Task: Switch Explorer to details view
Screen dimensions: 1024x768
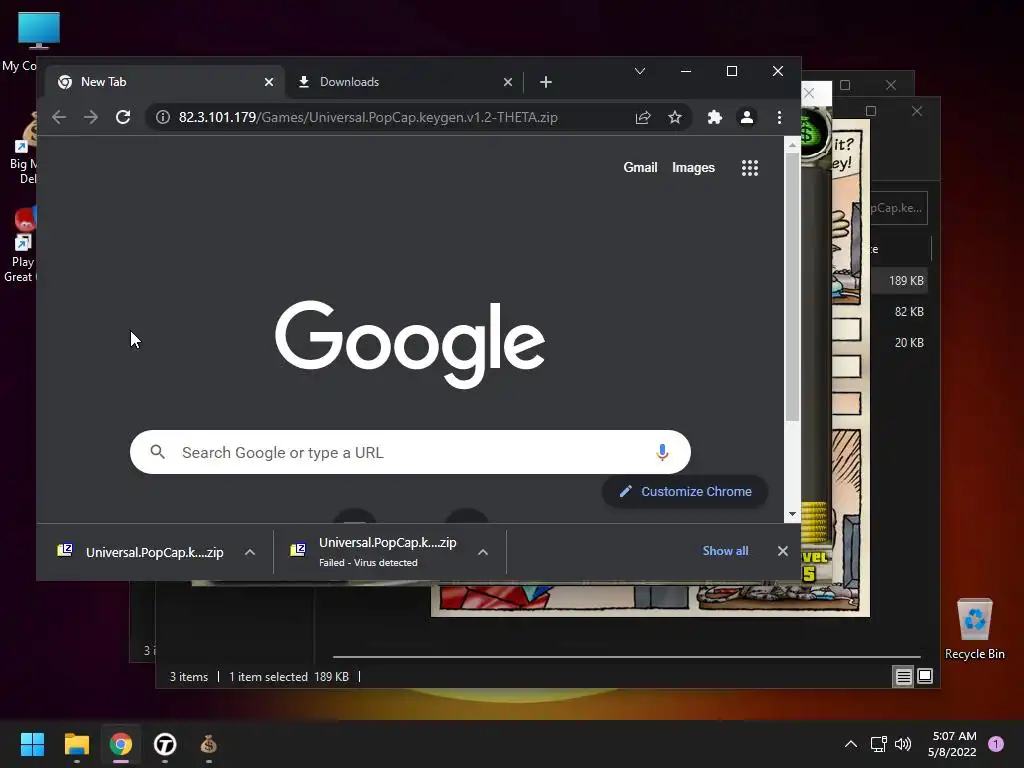Action: 903,676
